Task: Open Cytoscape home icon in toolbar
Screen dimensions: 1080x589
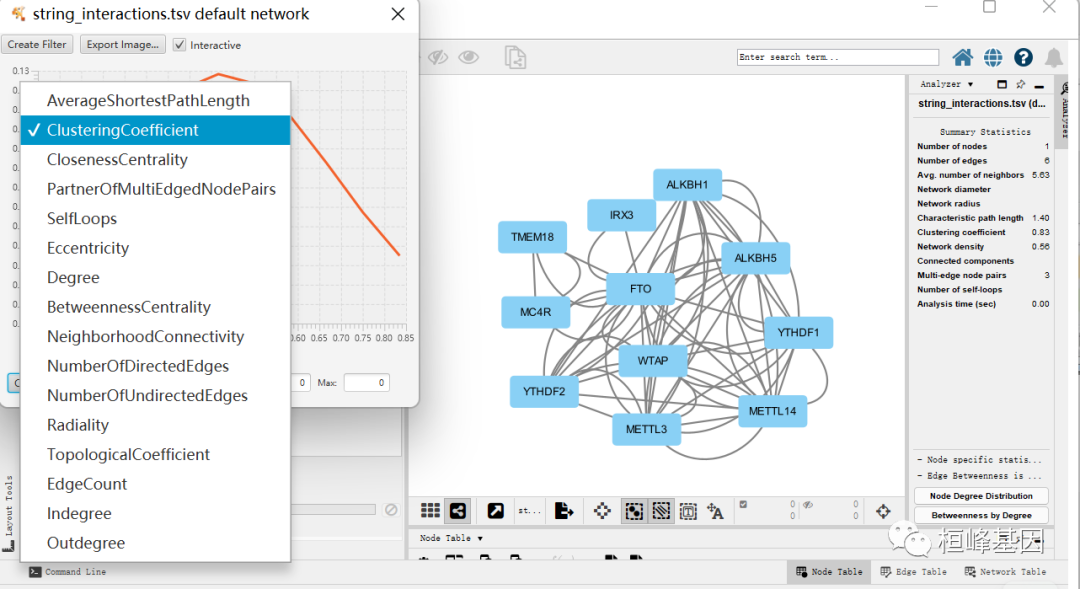Action: tap(962, 57)
